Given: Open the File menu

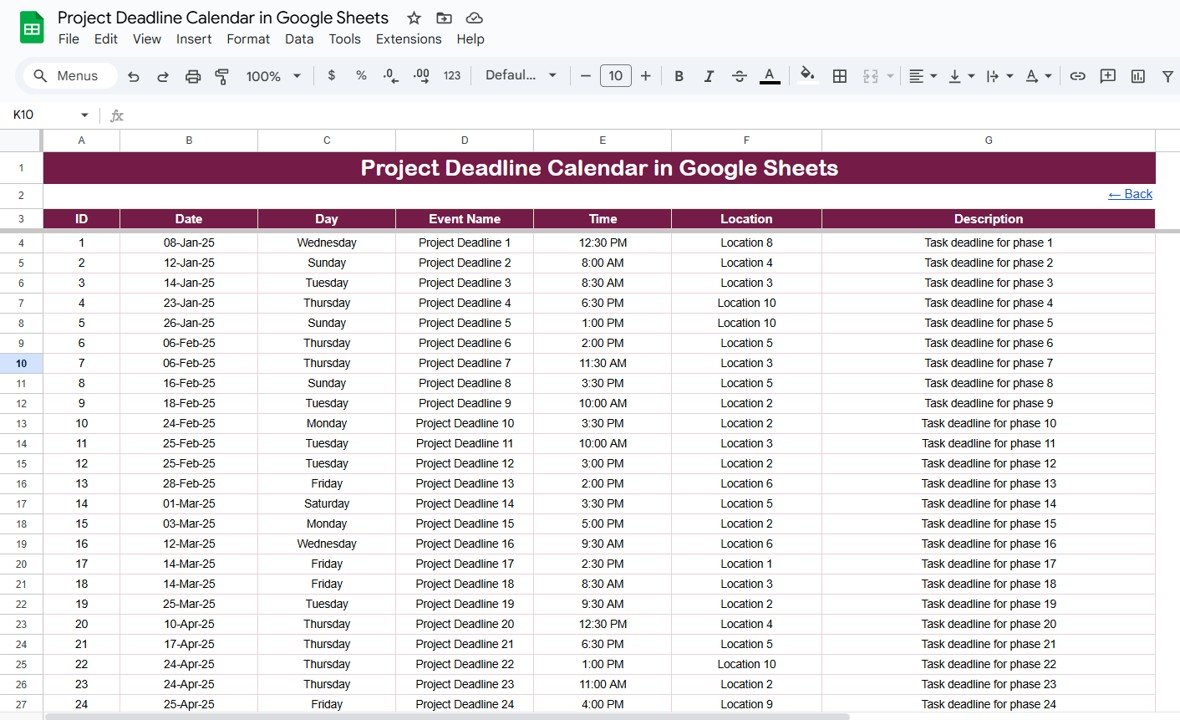Looking at the screenshot, I should (x=68, y=39).
